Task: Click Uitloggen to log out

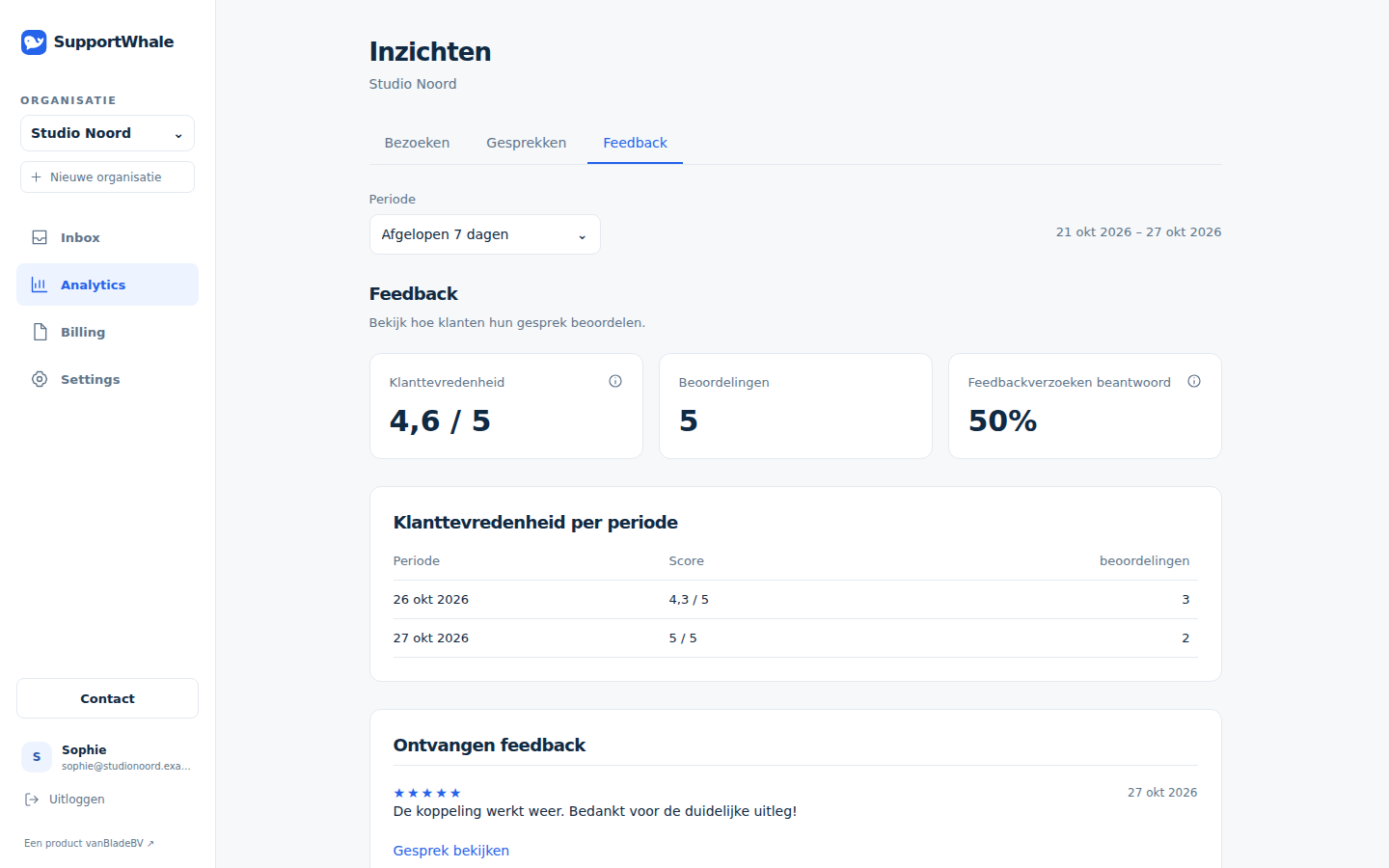Action: pyautogui.click(x=66, y=800)
